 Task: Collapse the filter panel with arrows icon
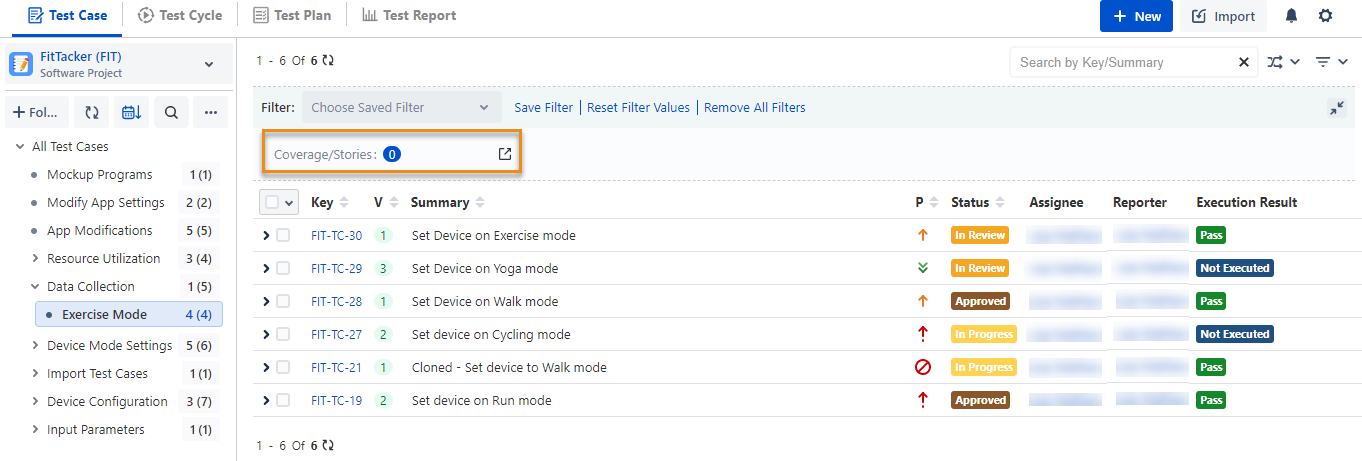click(1337, 108)
